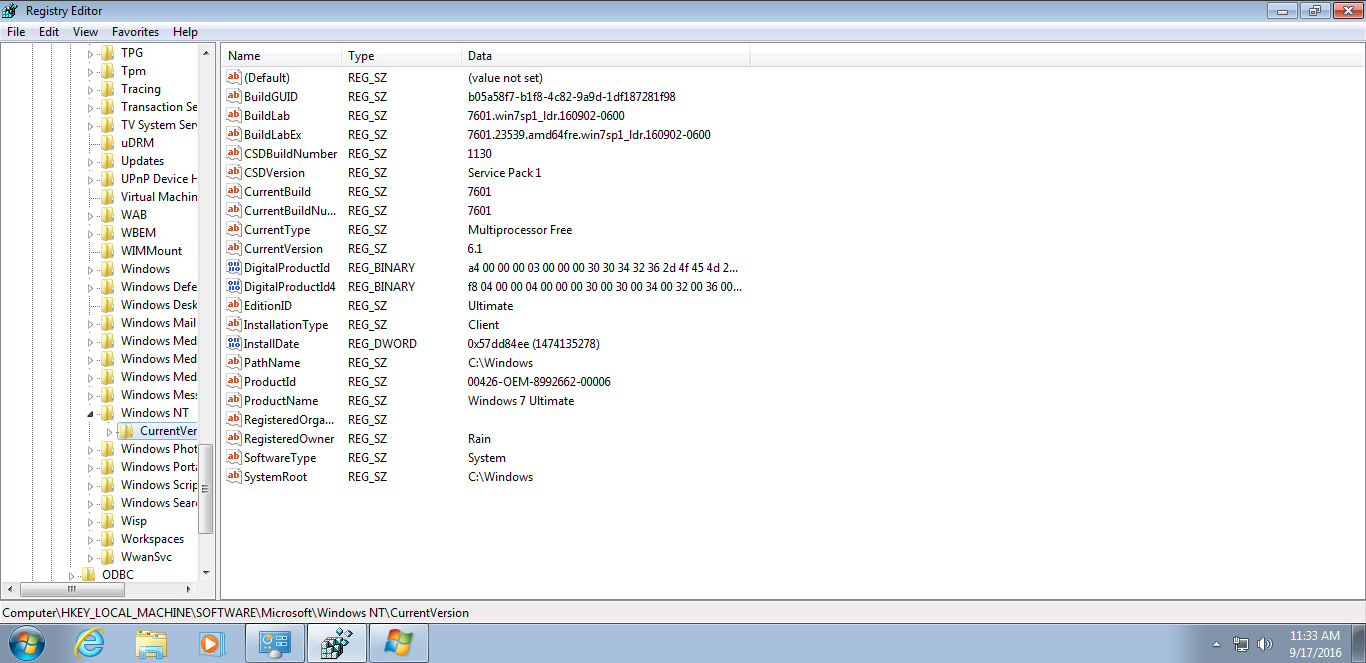Screen dimensions: 1366x663
Task: Click data value 'Windows 7 Ultimate'
Action: tap(521, 401)
